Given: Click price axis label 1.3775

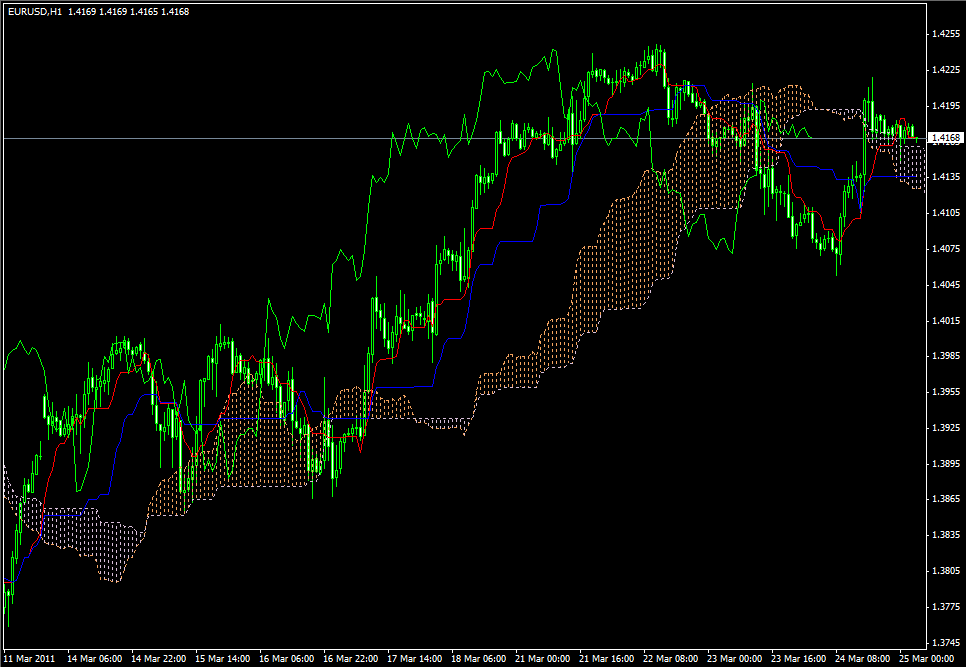Looking at the screenshot, I should (946, 607).
